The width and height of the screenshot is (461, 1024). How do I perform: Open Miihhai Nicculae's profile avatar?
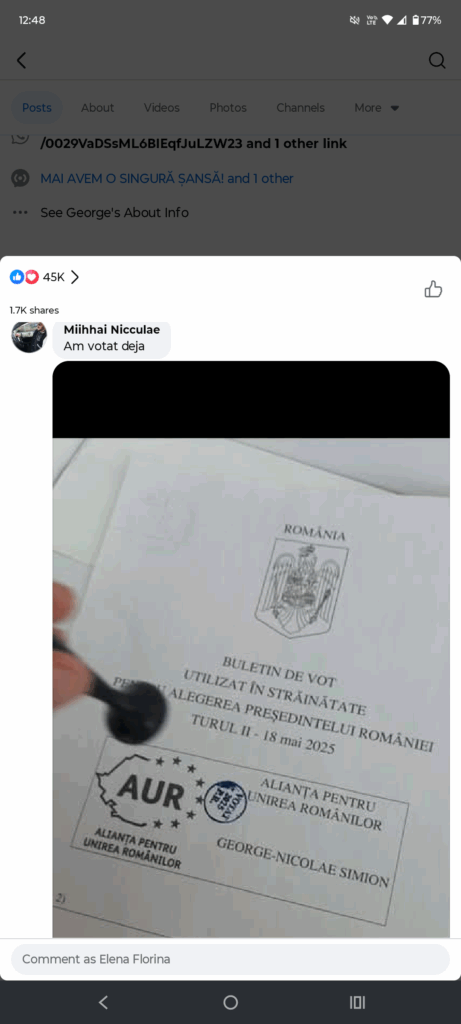click(29, 336)
